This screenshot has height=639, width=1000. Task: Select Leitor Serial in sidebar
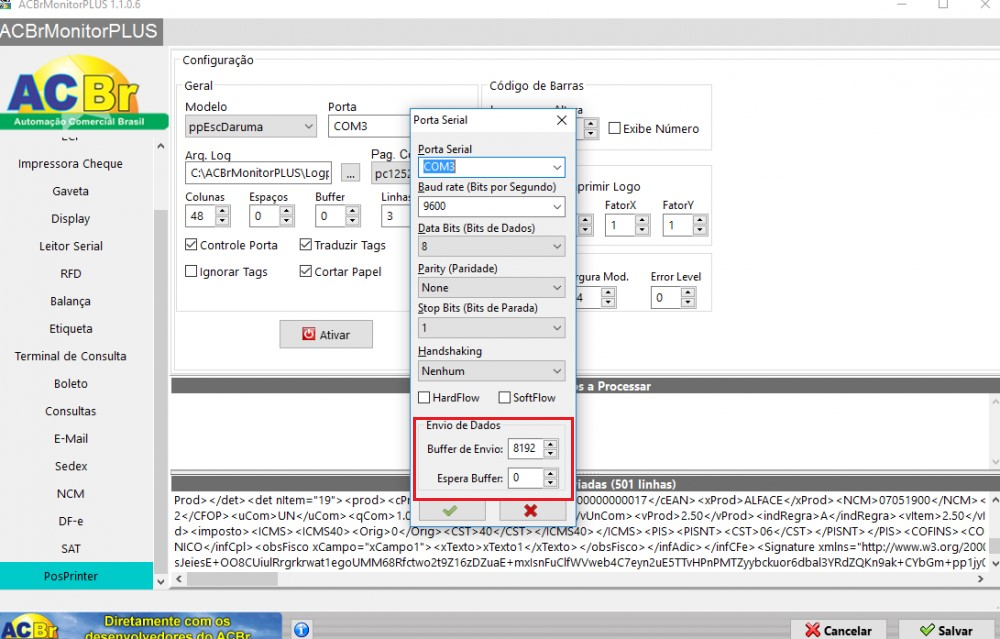70,246
